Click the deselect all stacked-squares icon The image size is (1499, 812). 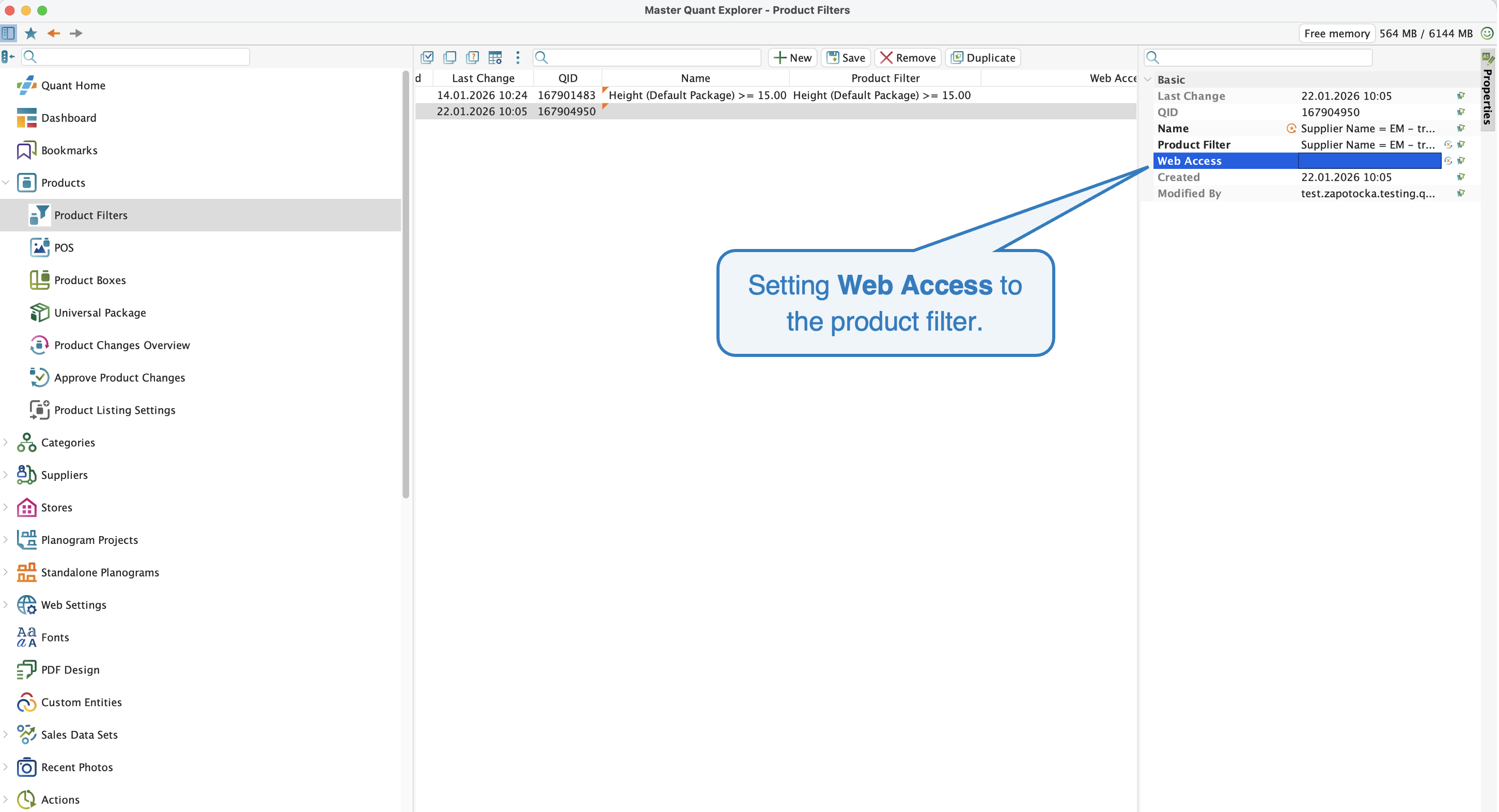point(450,57)
